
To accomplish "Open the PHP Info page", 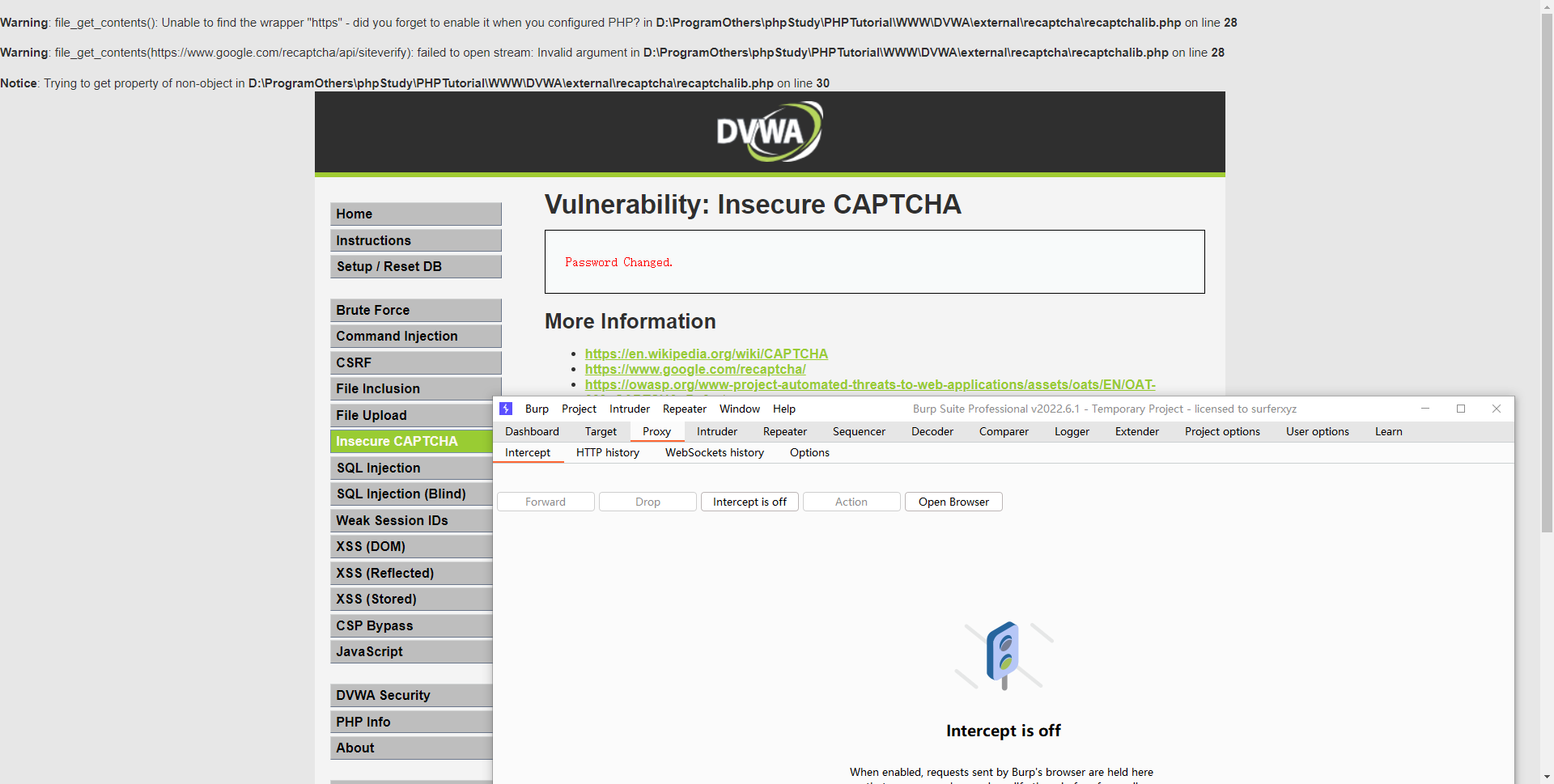I will (411, 722).
